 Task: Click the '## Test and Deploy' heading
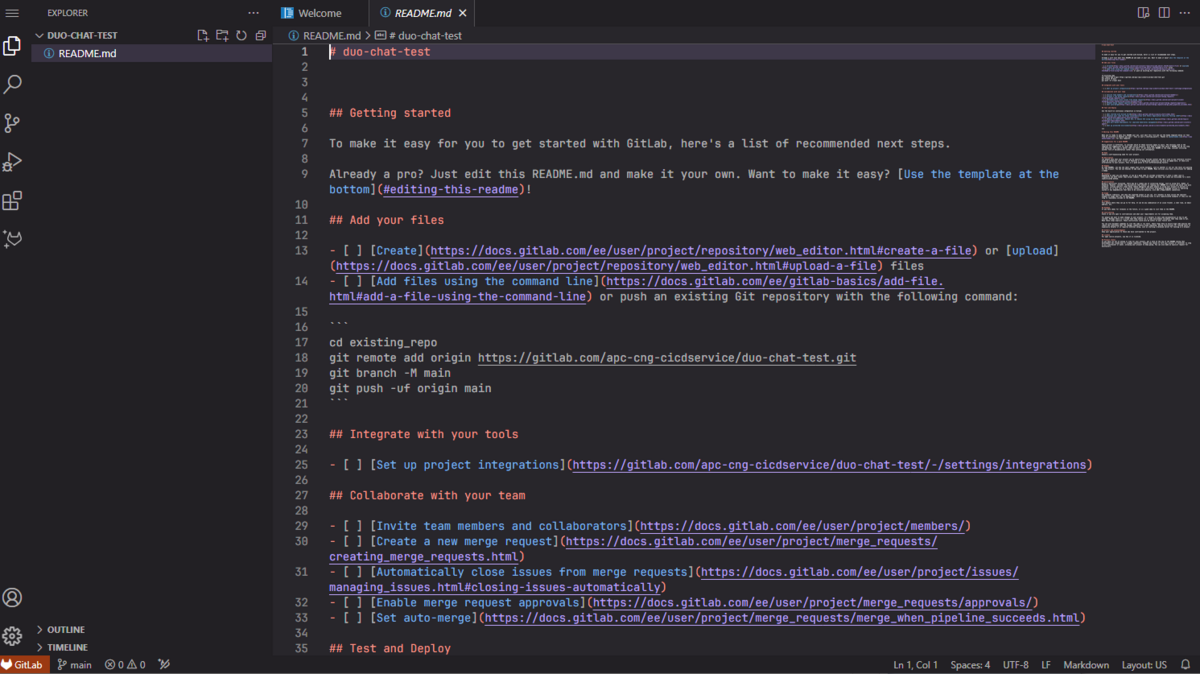[x=390, y=649]
